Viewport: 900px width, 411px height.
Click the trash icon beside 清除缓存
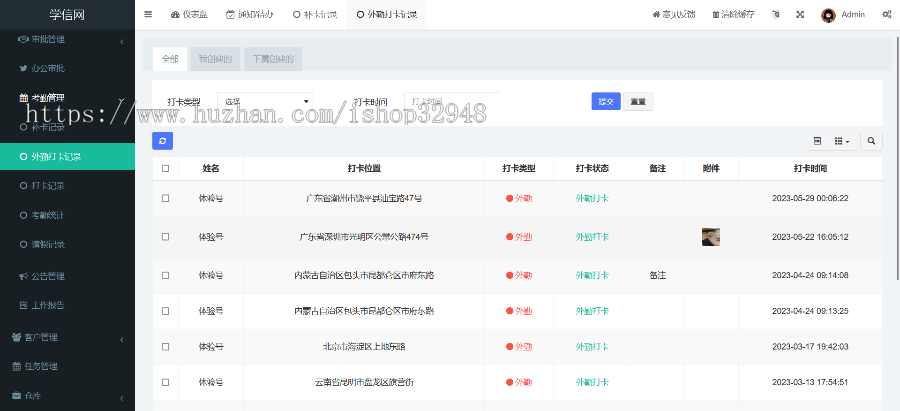pyautogui.click(x=715, y=15)
